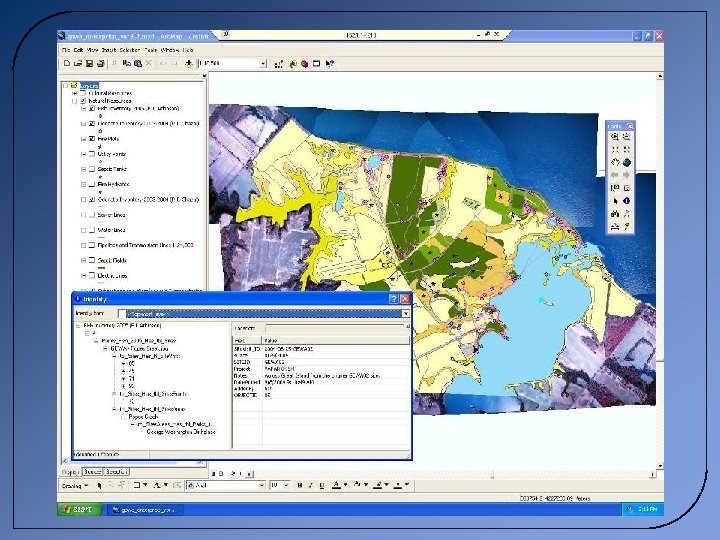Click the Full Extent globe icon
This screenshot has width=720, height=540.
tap(626, 163)
